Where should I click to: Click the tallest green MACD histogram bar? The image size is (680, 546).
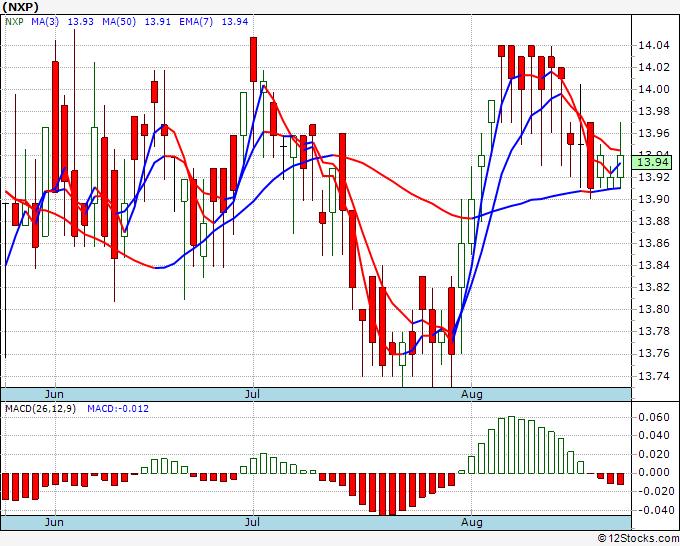(511, 445)
